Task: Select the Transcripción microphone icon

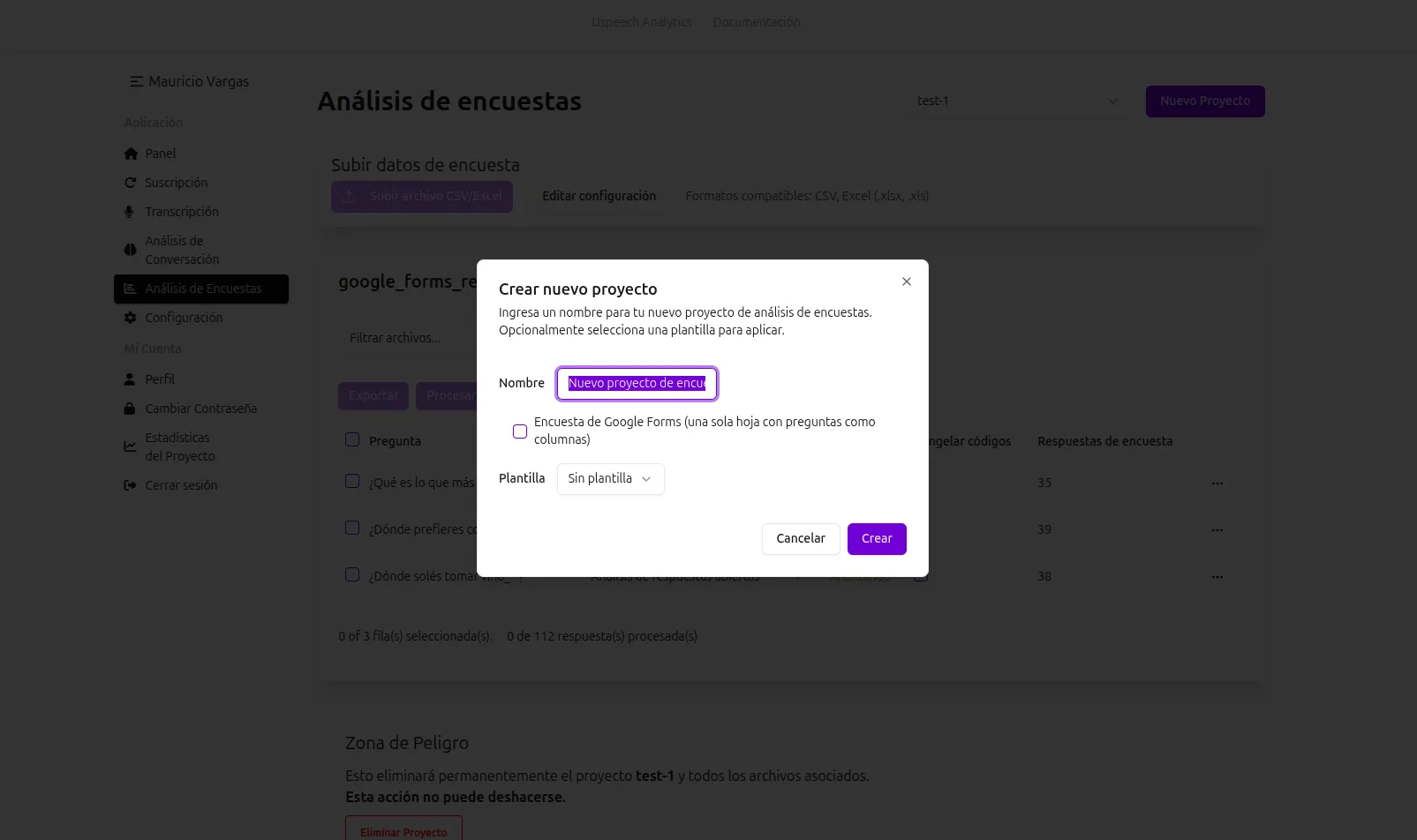Action: point(129,212)
